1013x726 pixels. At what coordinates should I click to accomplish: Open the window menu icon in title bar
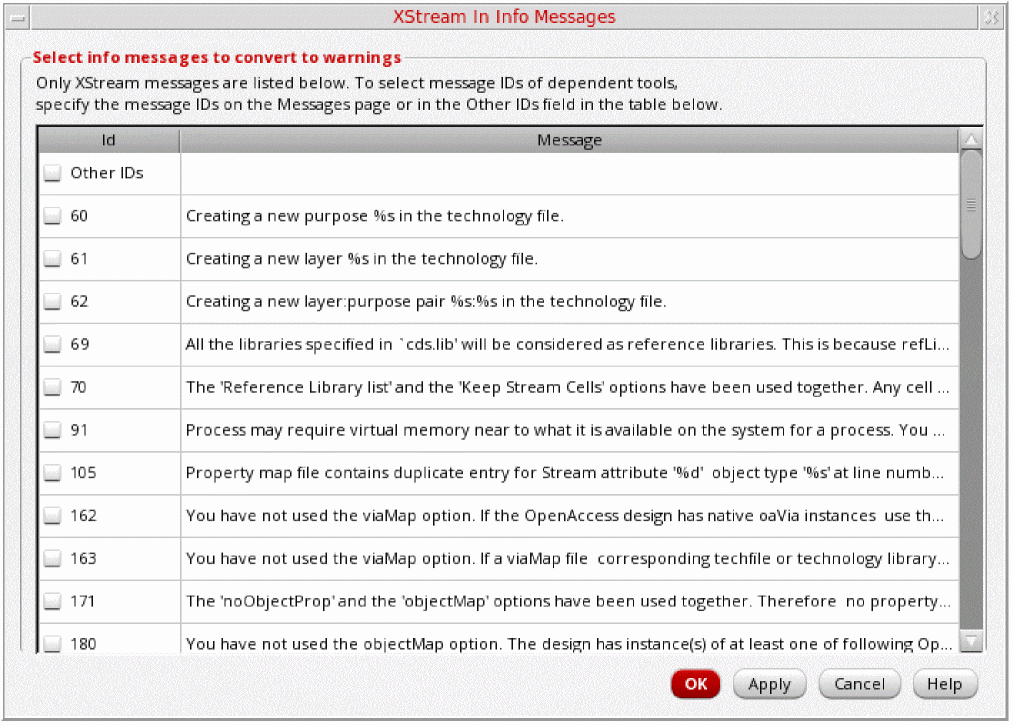click(x=18, y=17)
